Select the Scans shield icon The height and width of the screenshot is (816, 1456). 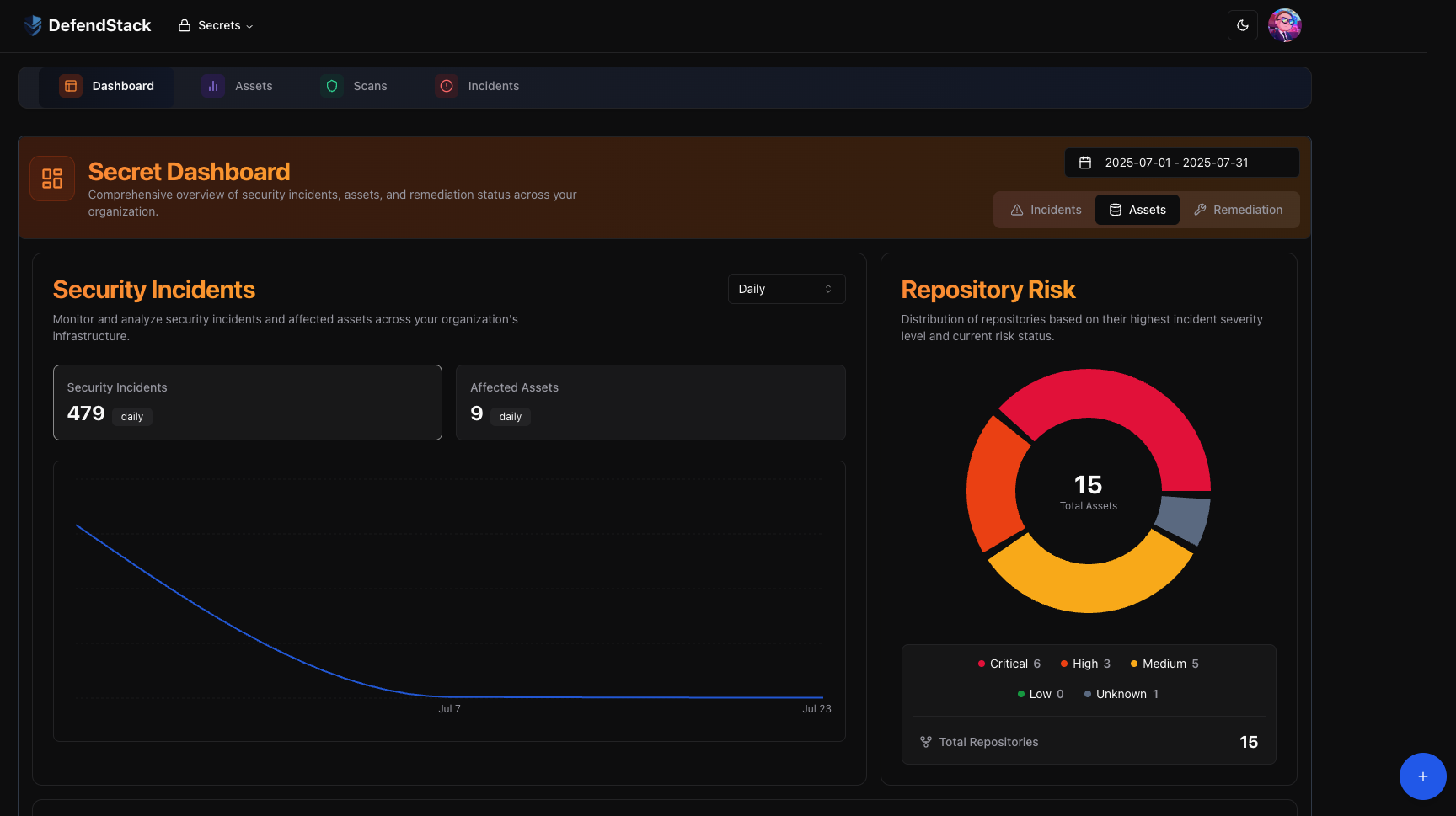(331, 86)
